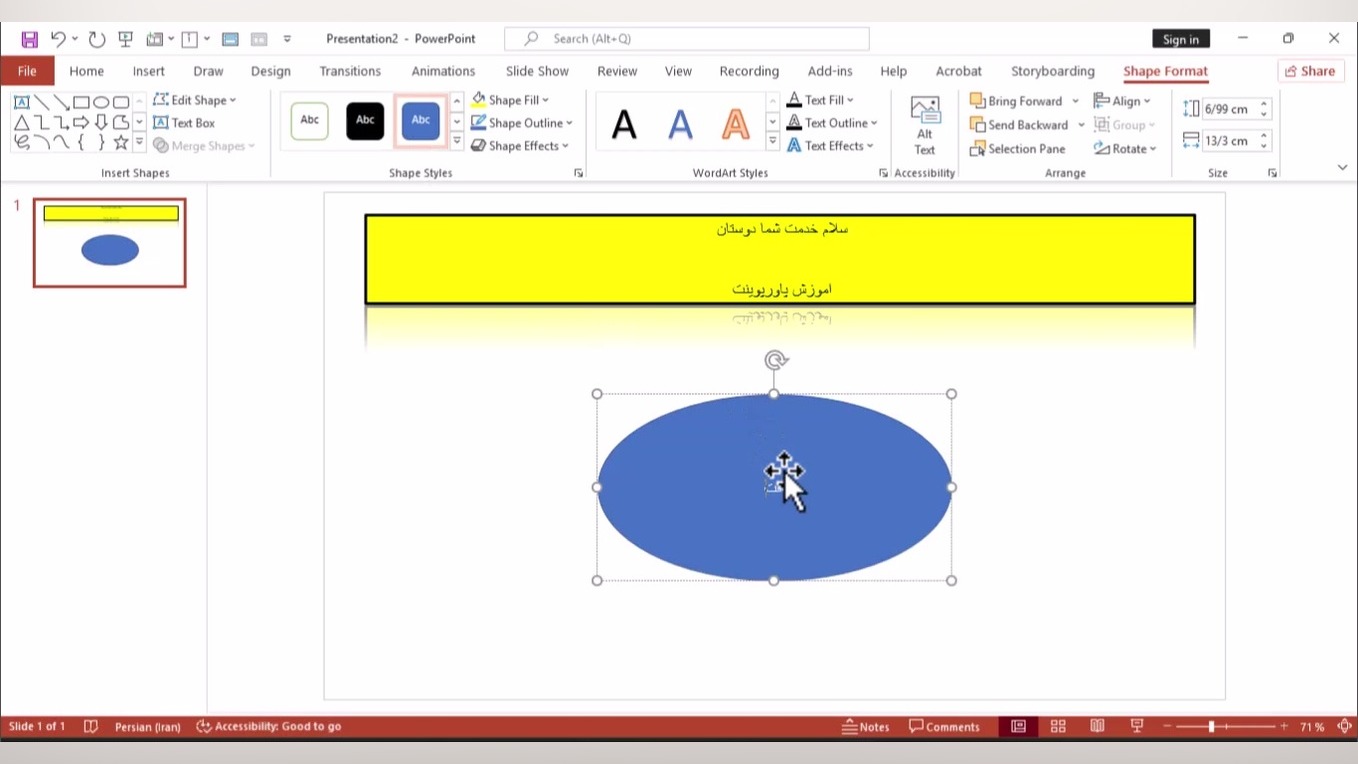Choose the rectangle shape in the shapes gallery
Image resolution: width=1358 pixels, height=764 pixels.
click(x=81, y=102)
